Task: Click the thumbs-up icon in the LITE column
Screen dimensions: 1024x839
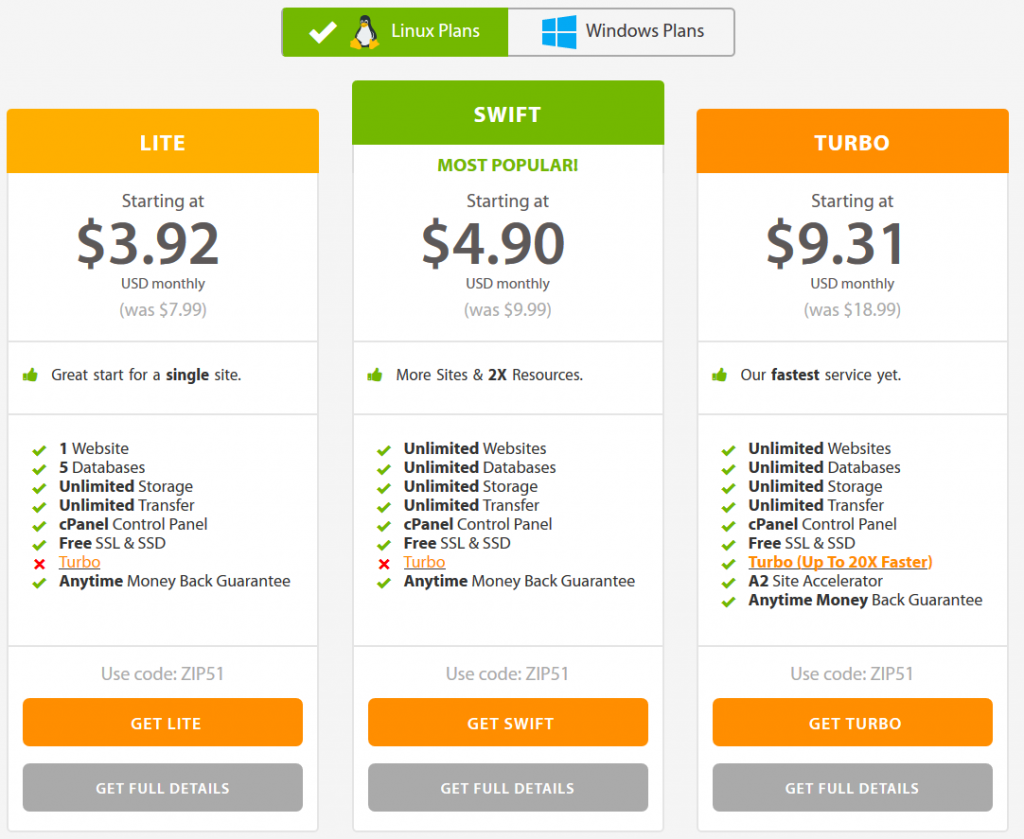Action: point(30,375)
